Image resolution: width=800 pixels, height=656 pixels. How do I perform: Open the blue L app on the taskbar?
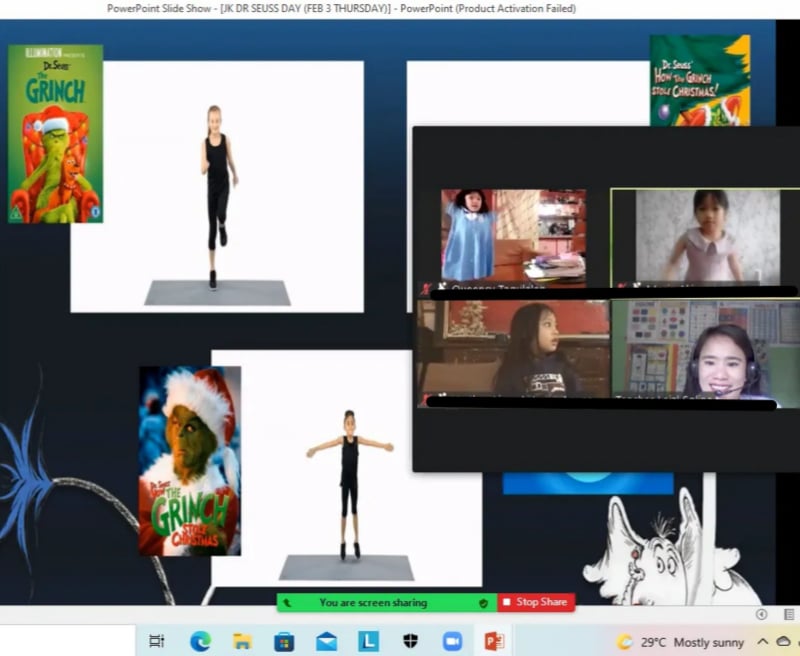(368, 641)
